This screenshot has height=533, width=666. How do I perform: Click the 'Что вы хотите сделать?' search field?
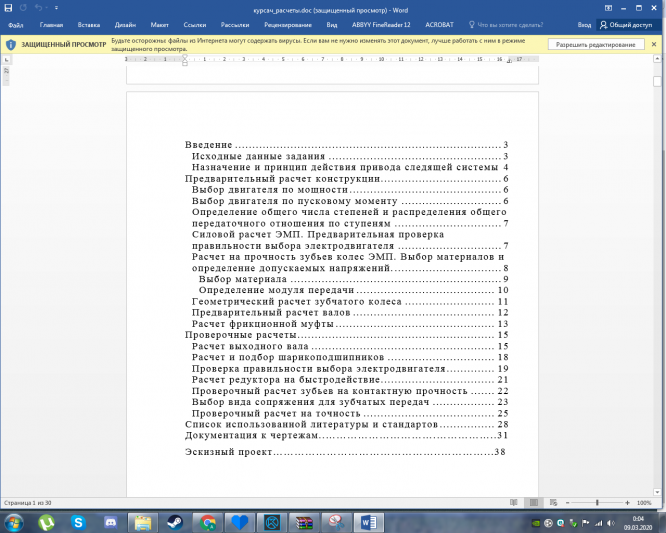[510, 25]
